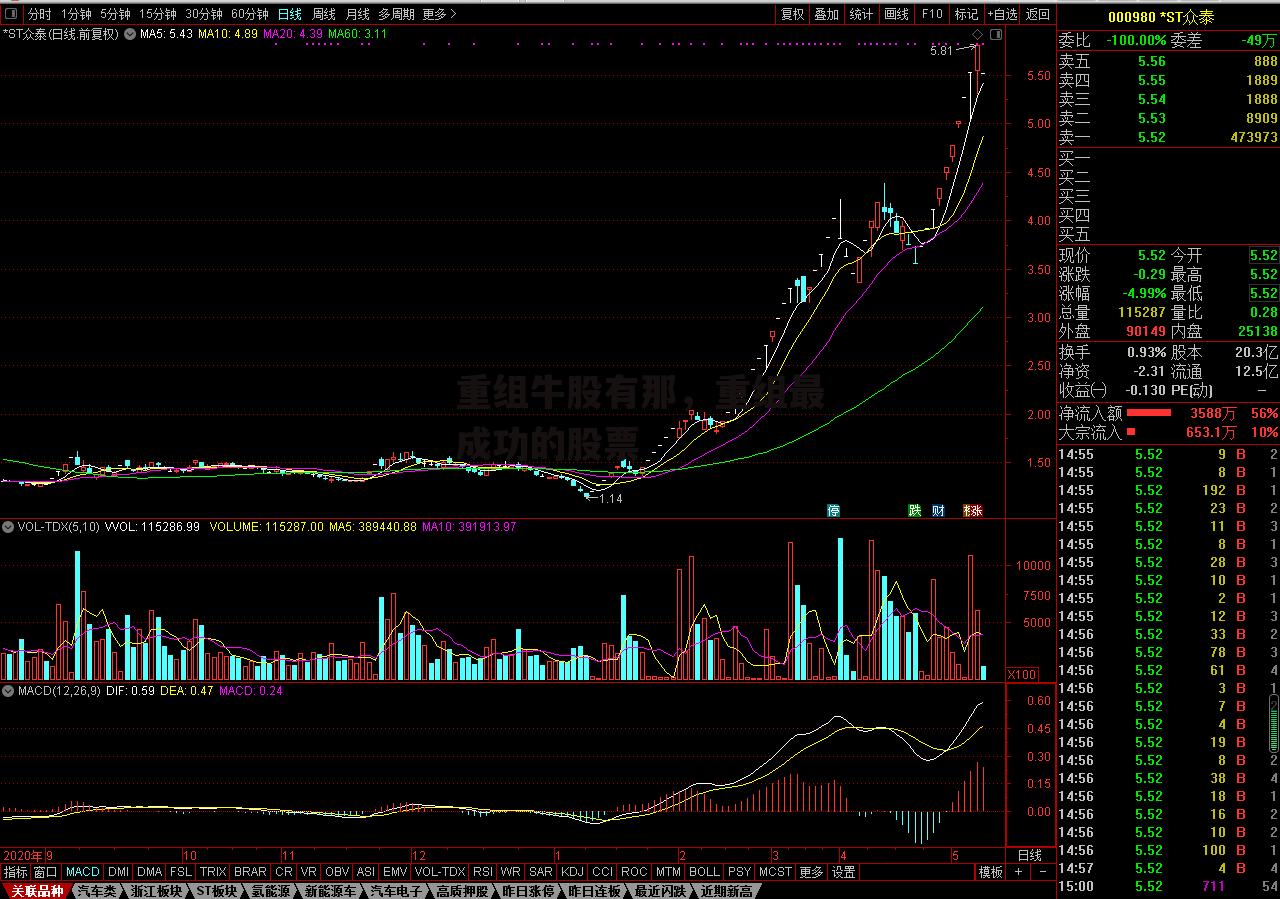Open the 浙江板块 sector tab

pyautogui.click(x=157, y=891)
